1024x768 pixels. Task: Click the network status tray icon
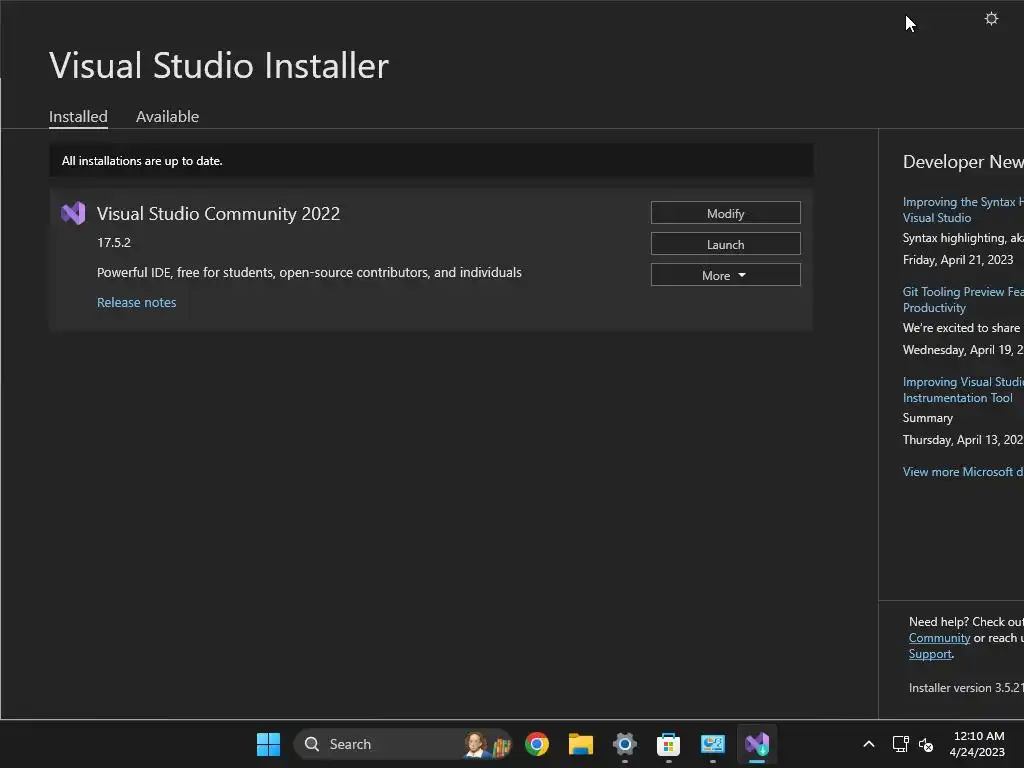901,744
